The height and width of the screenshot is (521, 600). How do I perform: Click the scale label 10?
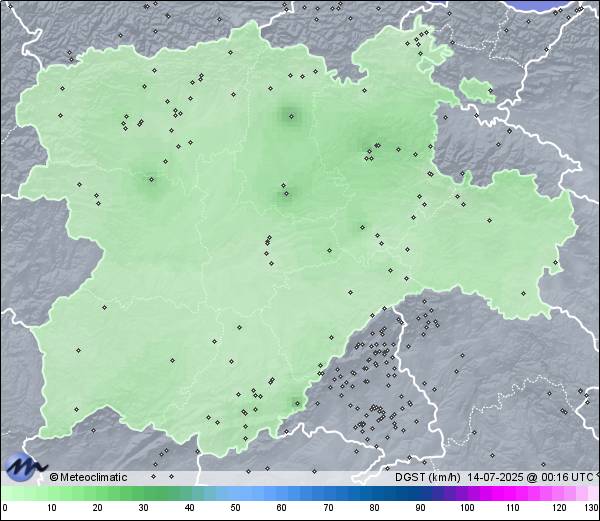tap(52, 508)
